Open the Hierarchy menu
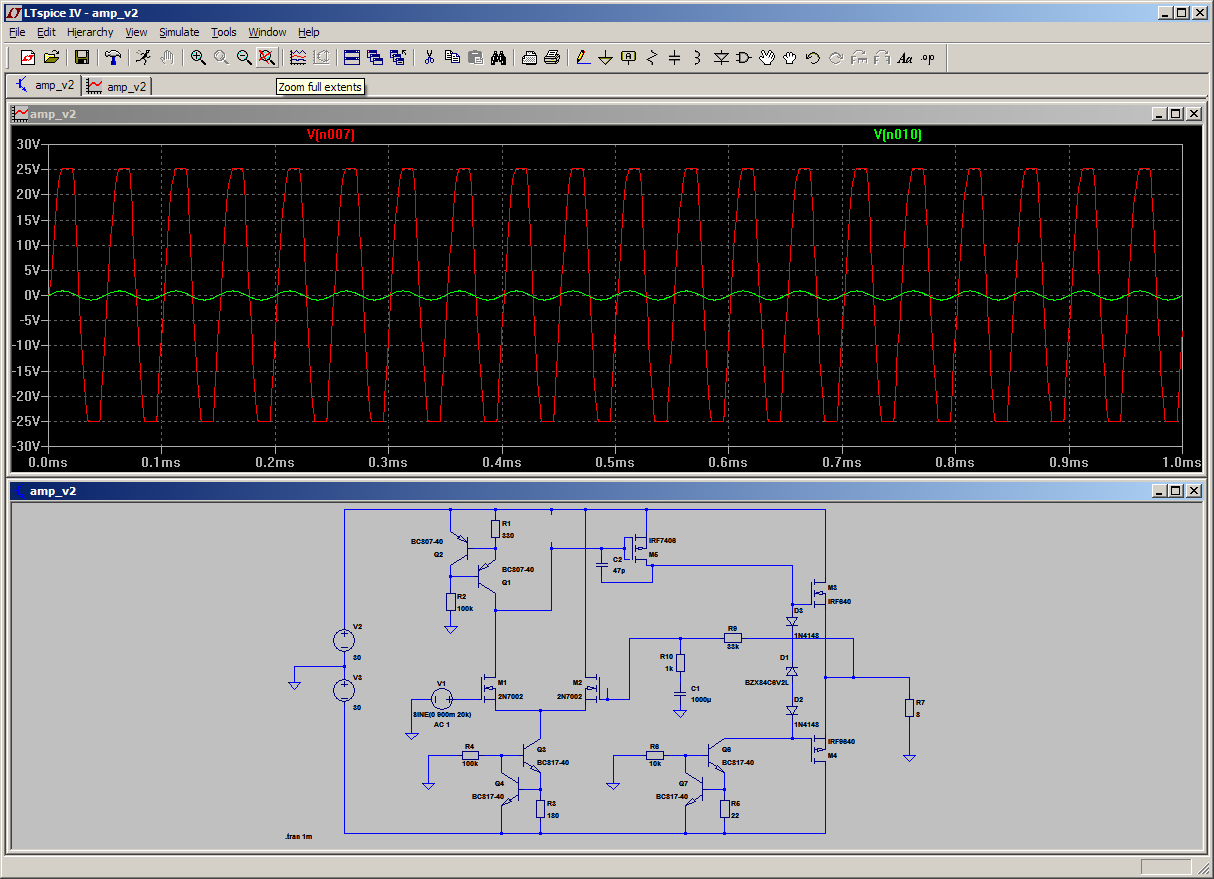 click(x=91, y=32)
